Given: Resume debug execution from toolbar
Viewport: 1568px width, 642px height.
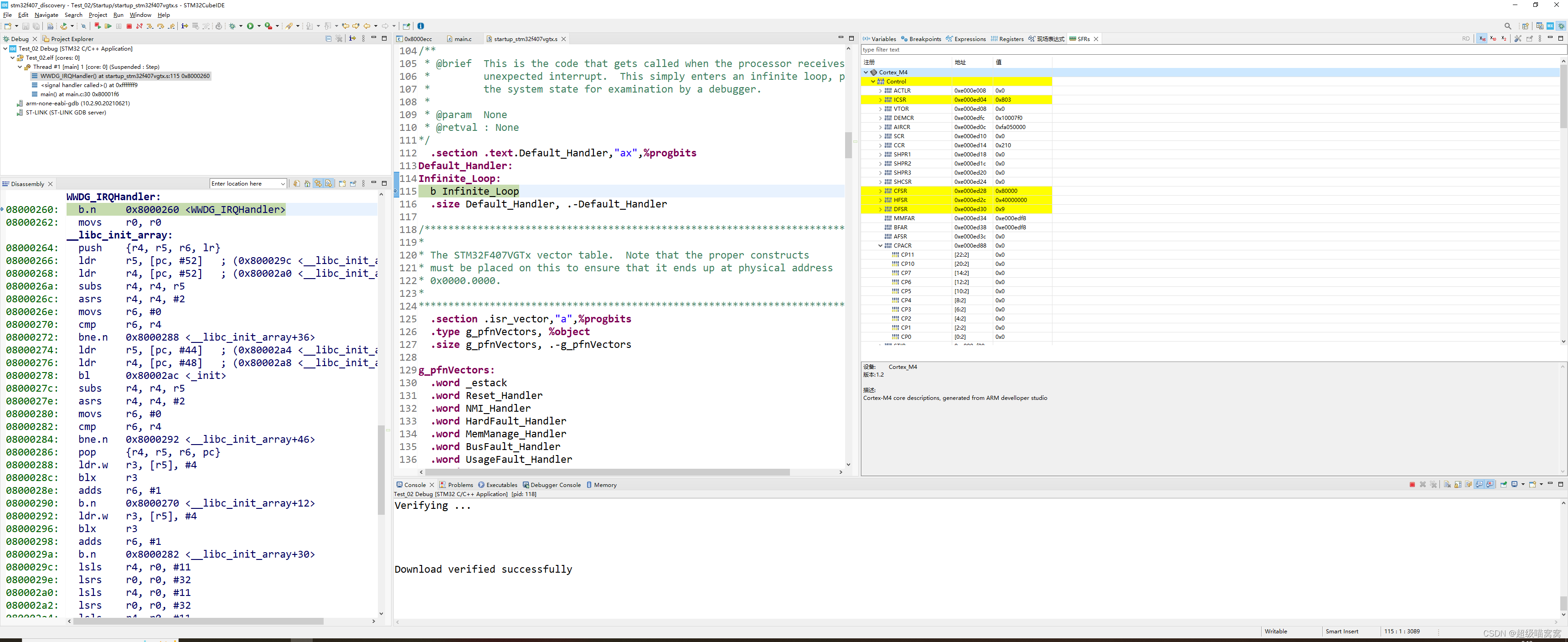Looking at the screenshot, I should coord(108,26).
